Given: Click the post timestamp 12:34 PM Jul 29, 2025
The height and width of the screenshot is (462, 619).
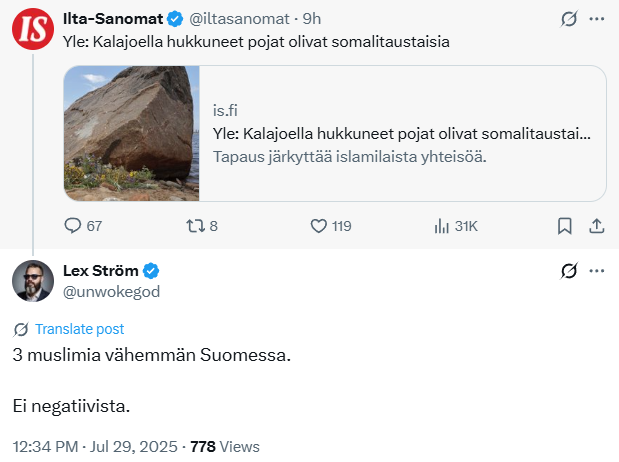Looking at the screenshot, I should tap(95, 446).
